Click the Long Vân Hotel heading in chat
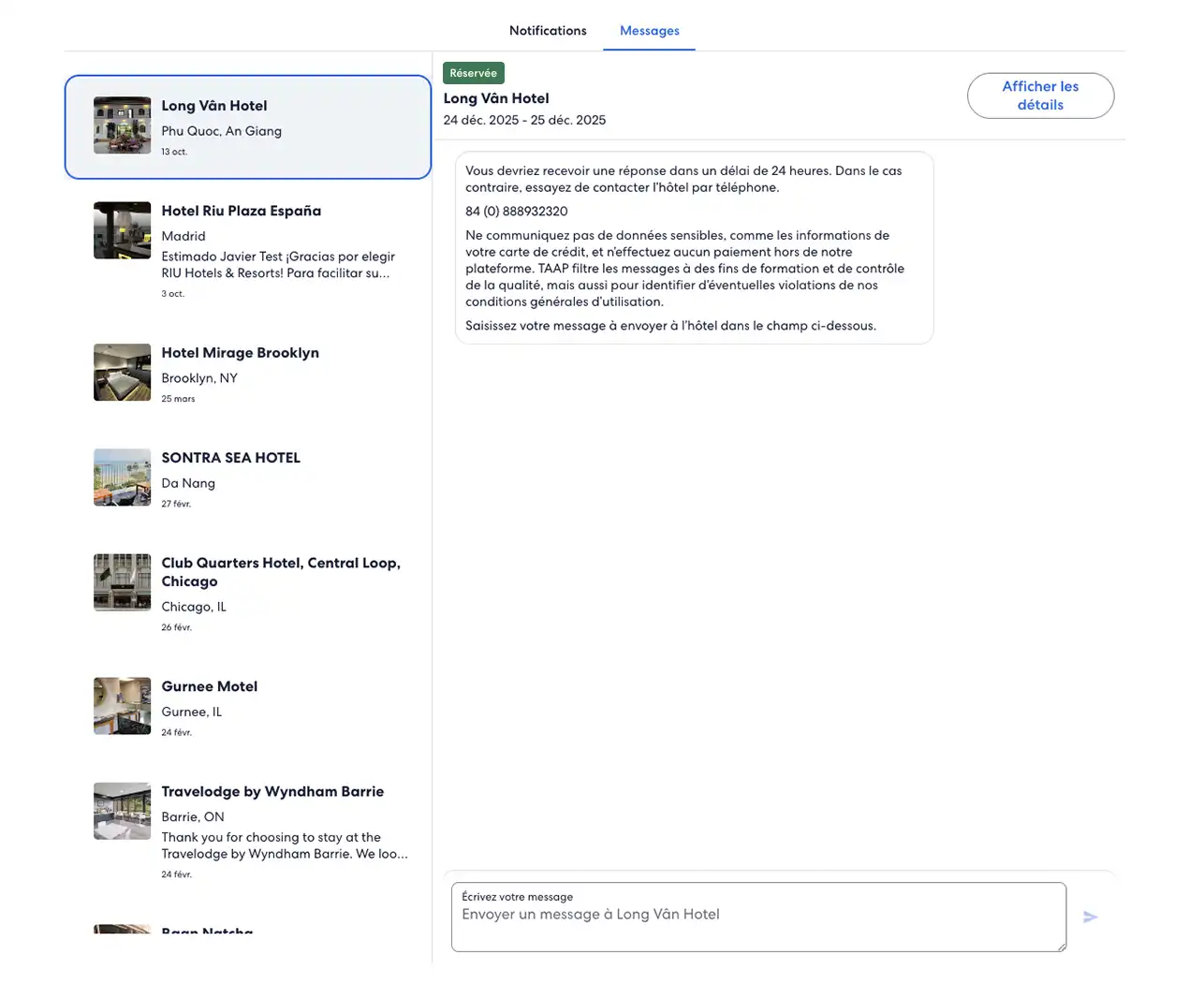 (496, 98)
